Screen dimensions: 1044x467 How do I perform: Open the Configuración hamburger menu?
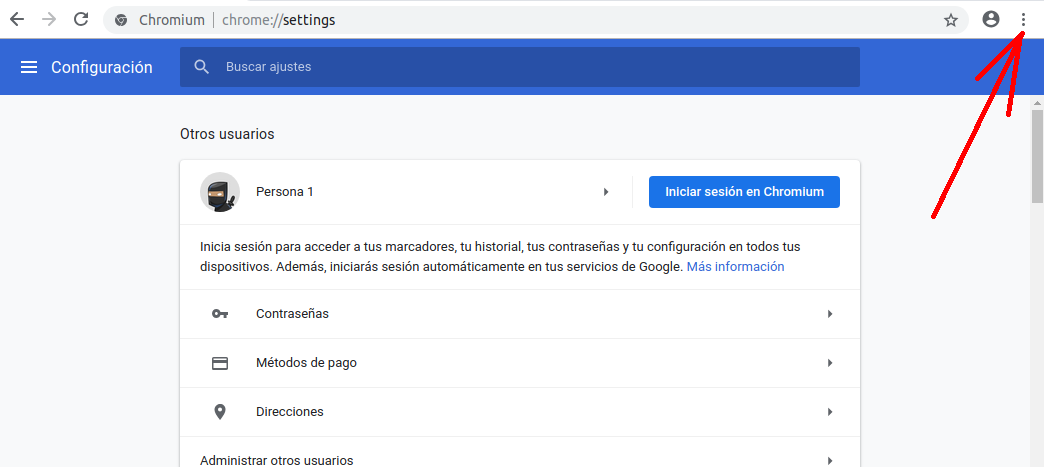[29, 67]
